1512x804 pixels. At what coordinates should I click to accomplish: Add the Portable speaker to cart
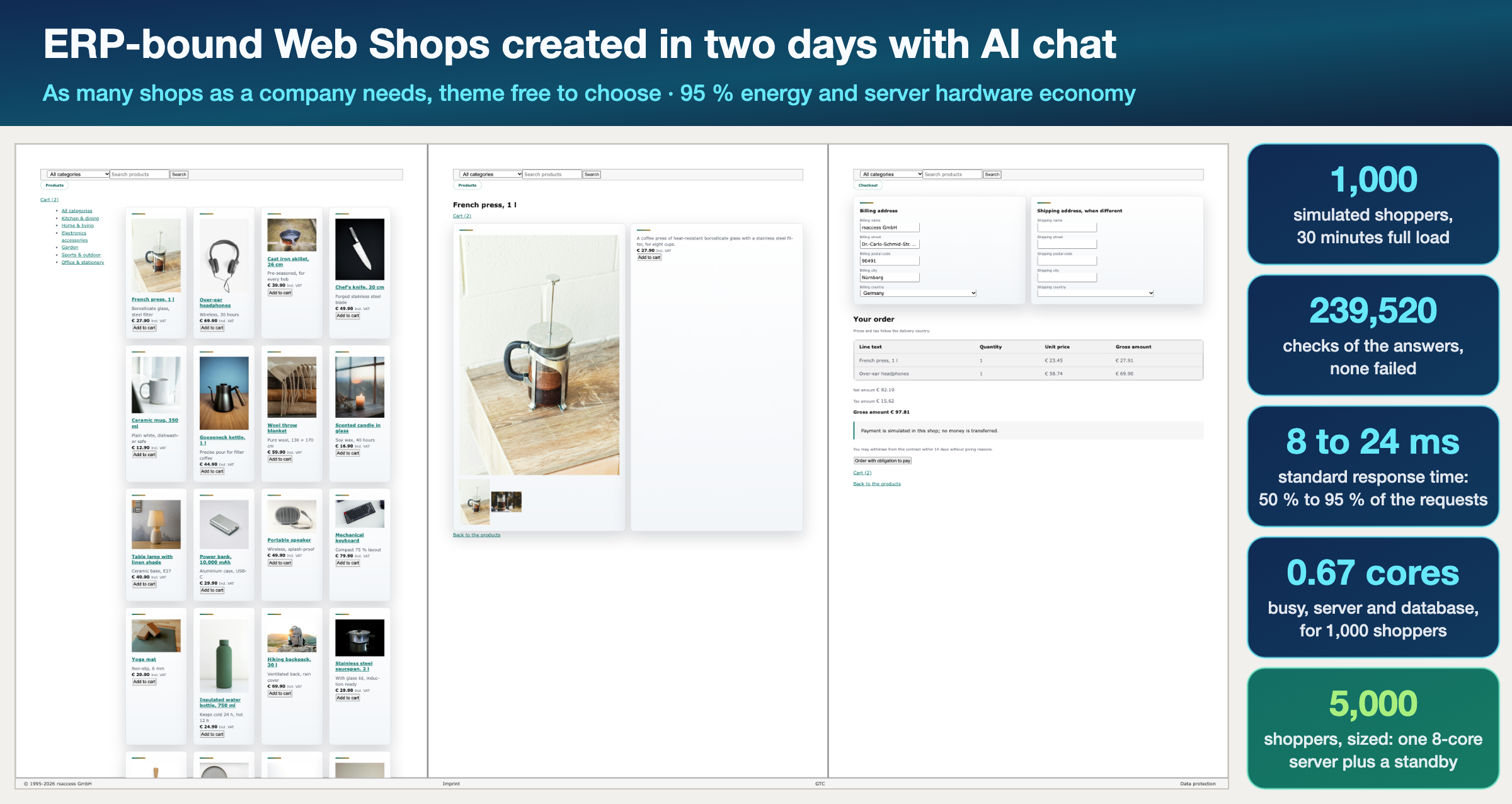[x=280, y=563]
